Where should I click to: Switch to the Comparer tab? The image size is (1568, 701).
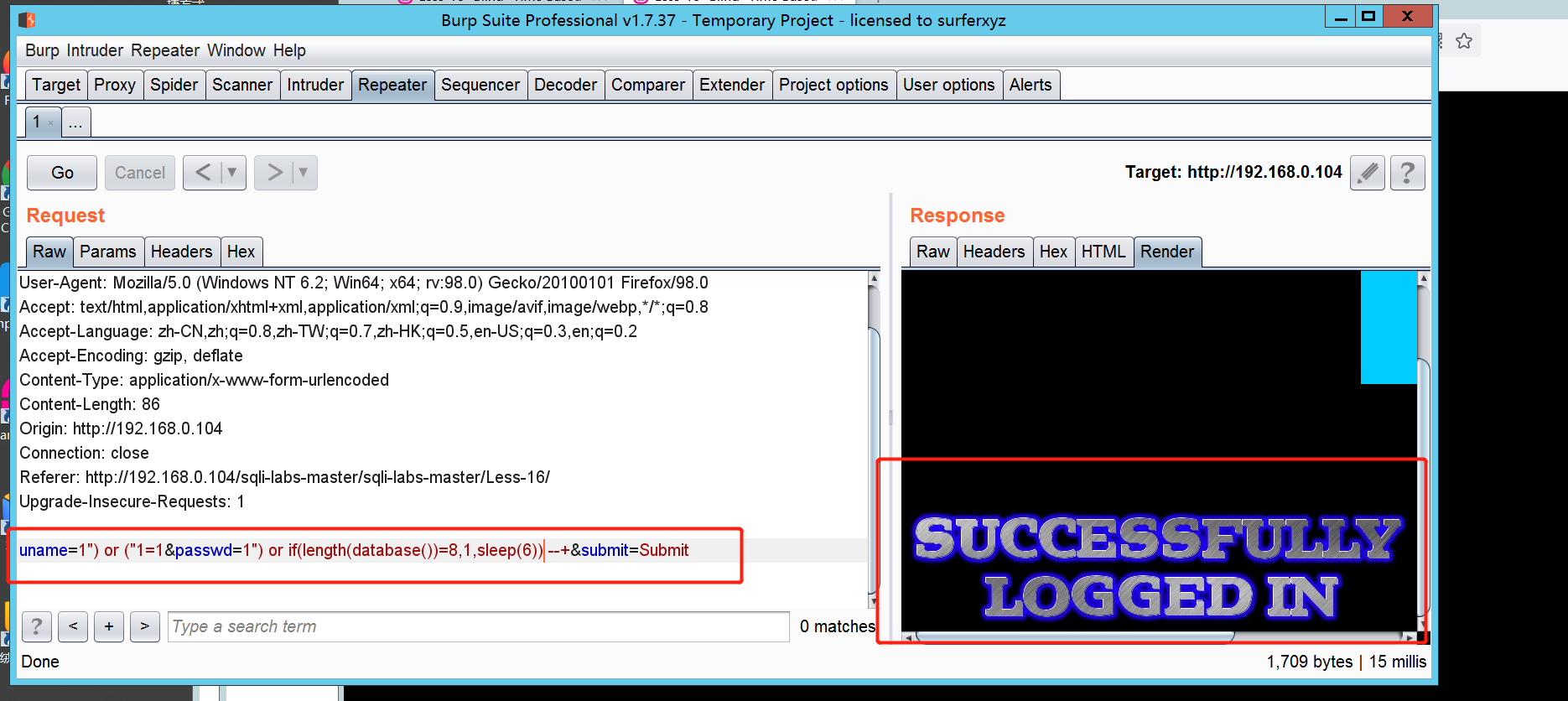tap(648, 85)
